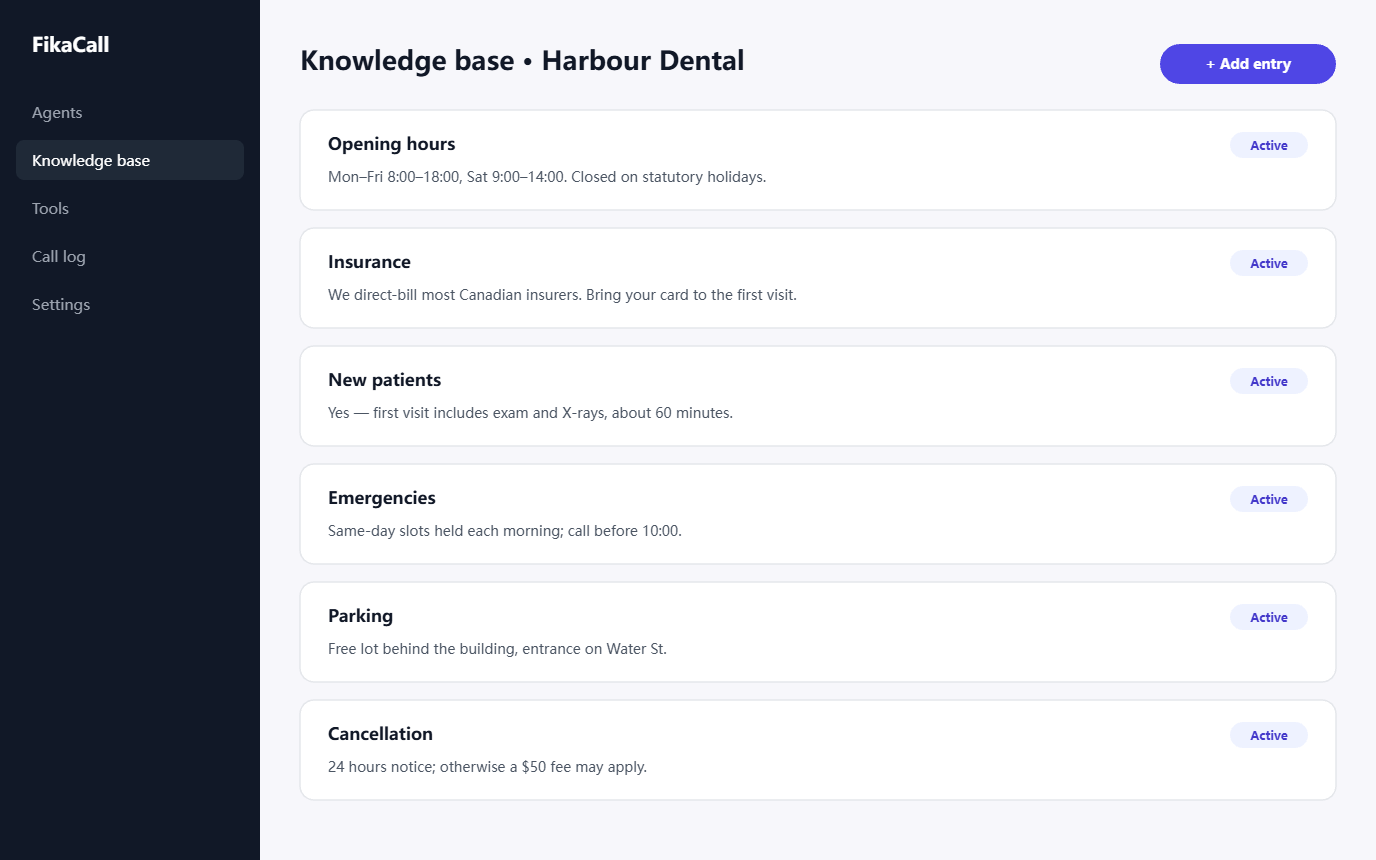Open the Opening hours entry title
This screenshot has height=860, width=1376.
[392, 144]
